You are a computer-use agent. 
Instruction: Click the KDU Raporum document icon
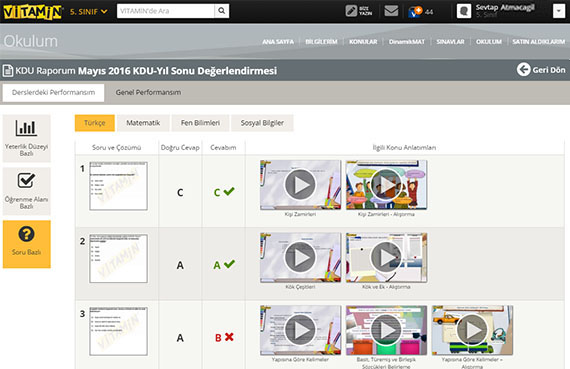[8, 70]
